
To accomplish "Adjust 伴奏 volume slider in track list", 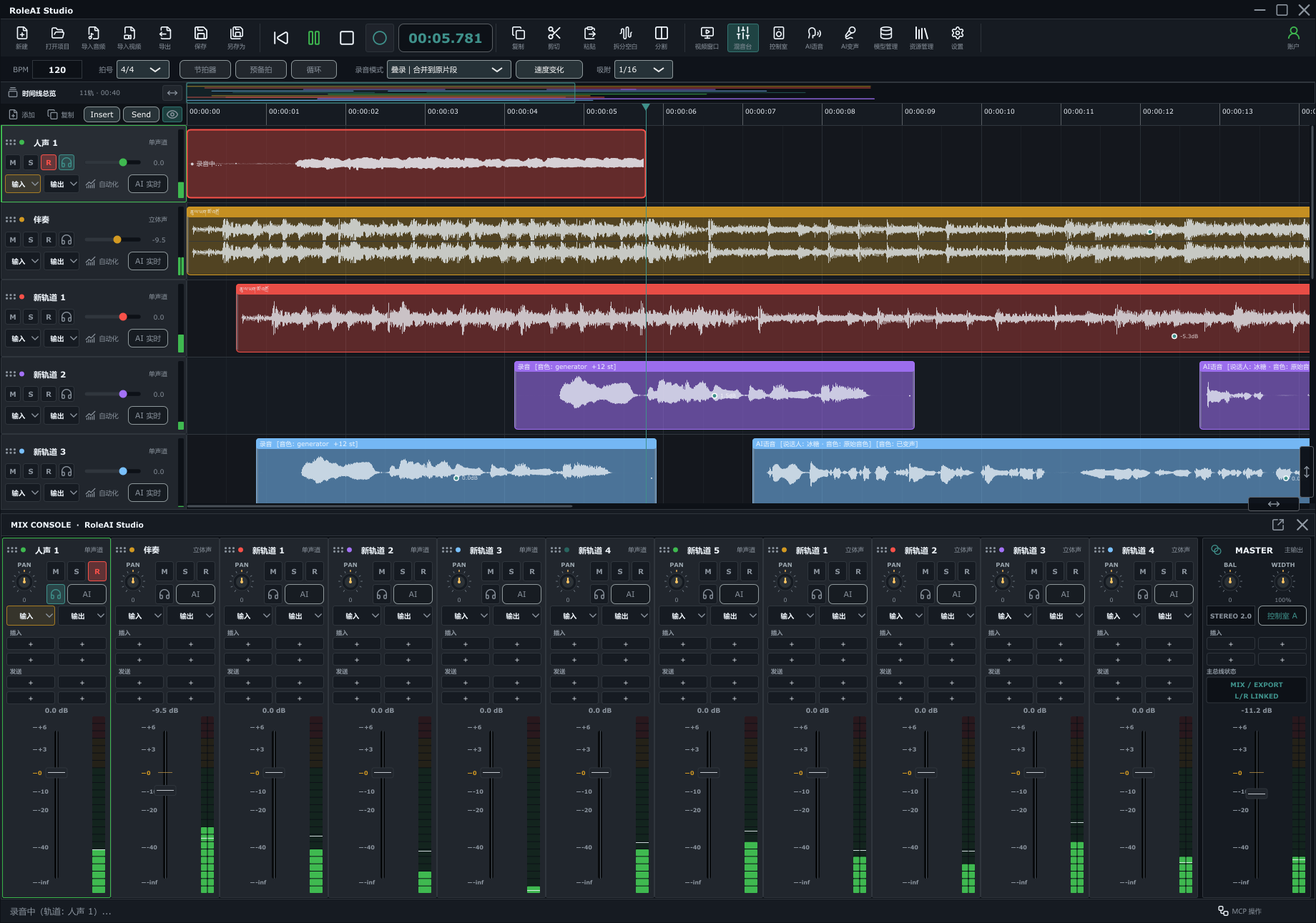I will coord(117,240).
